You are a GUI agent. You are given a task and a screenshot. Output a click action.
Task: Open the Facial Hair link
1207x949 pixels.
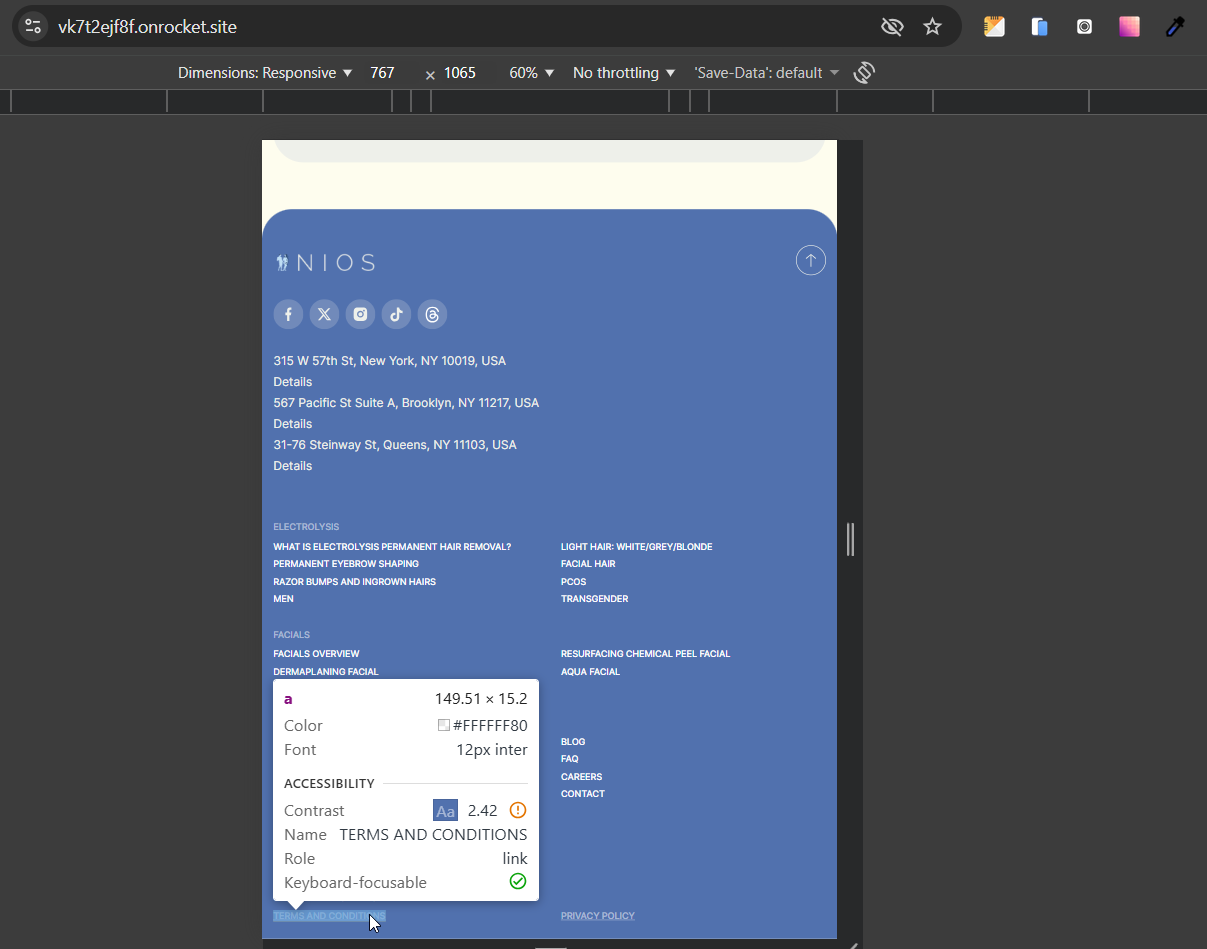coord(588,564)
